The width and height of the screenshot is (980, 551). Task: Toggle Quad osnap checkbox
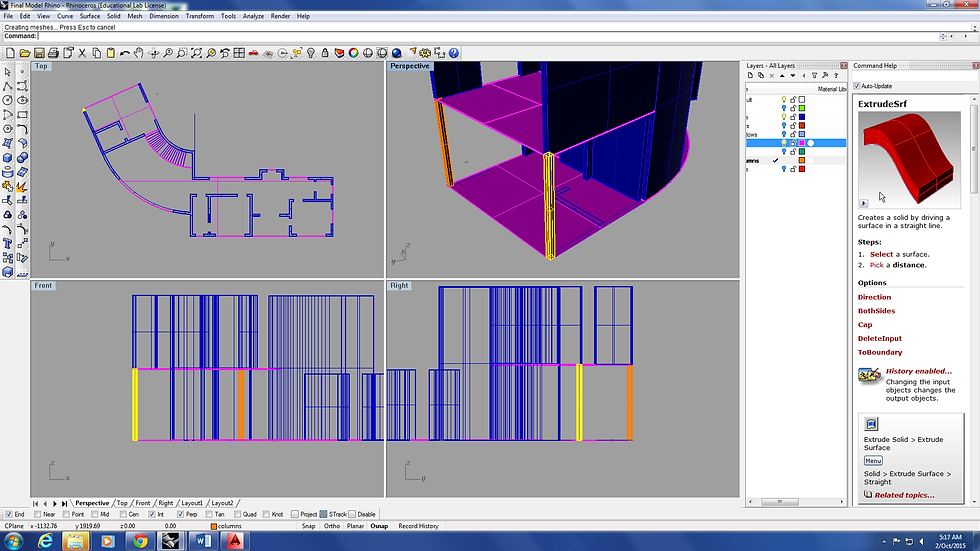[238, 514]
